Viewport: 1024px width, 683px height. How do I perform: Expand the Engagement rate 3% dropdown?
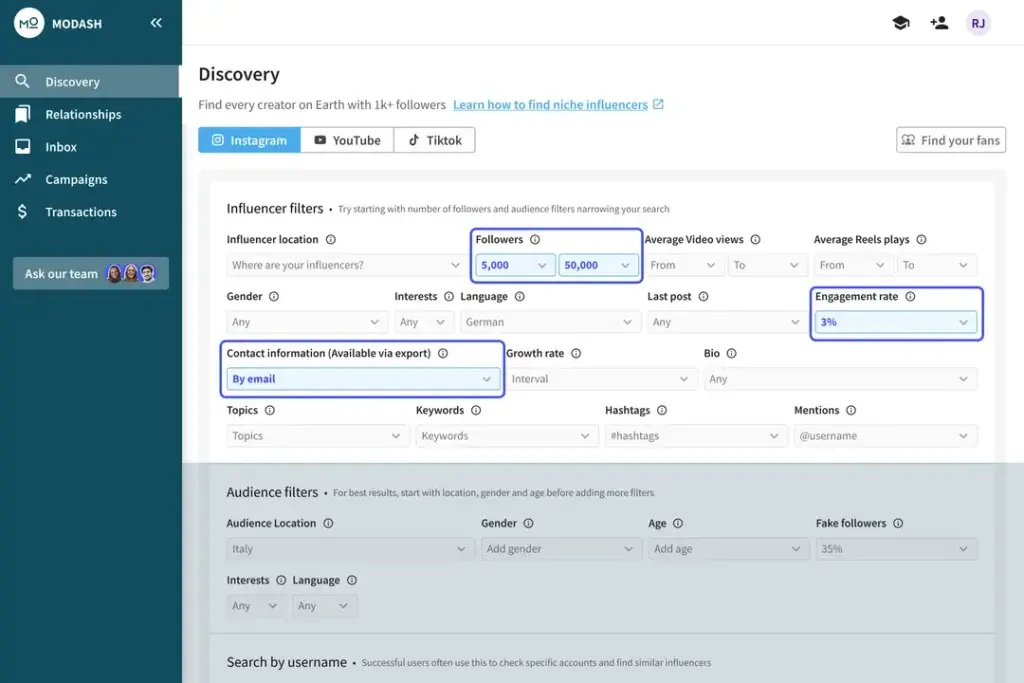coord(895,321)
